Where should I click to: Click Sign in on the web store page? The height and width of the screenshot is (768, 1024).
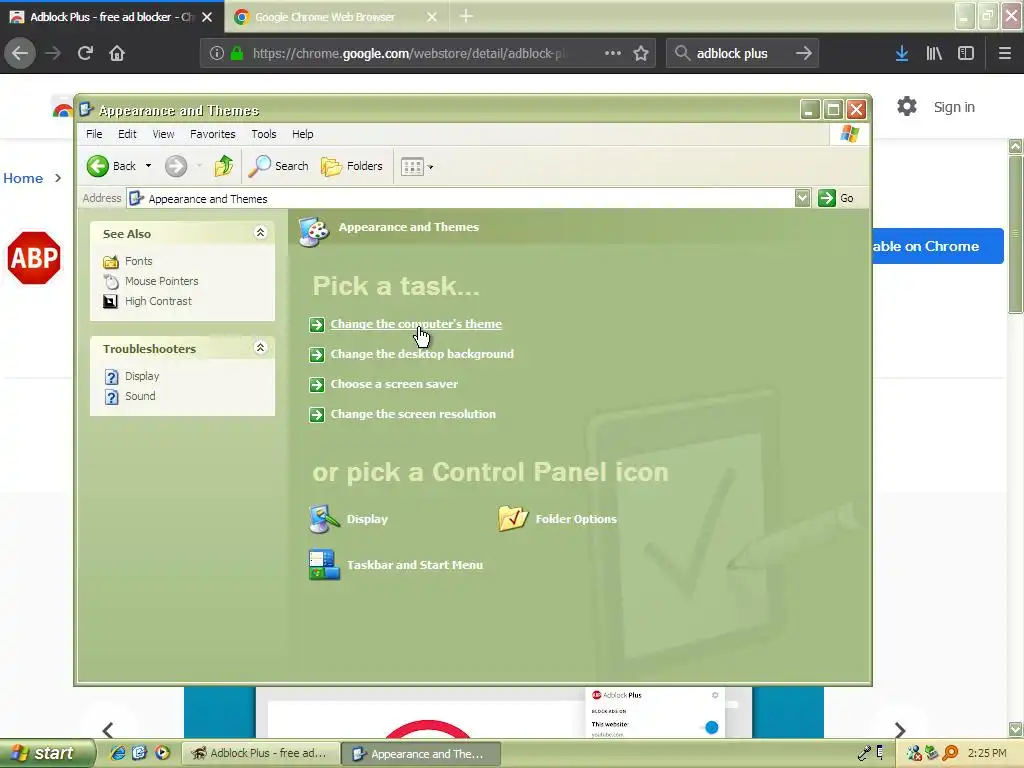tap(954, 107)
